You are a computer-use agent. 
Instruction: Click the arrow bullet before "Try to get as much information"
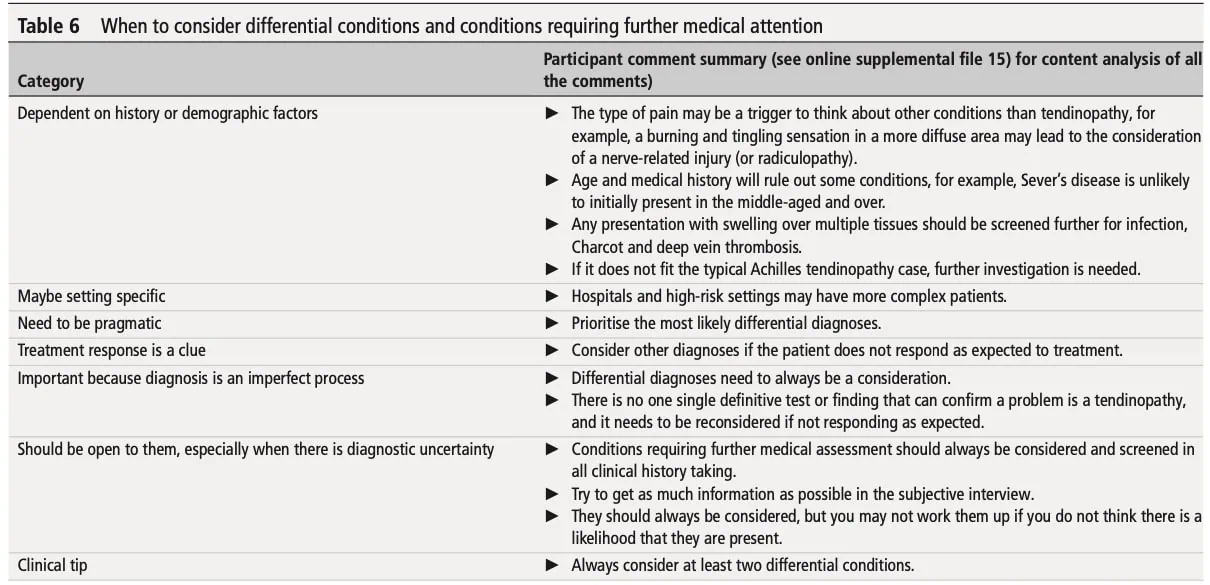(551, 495)
